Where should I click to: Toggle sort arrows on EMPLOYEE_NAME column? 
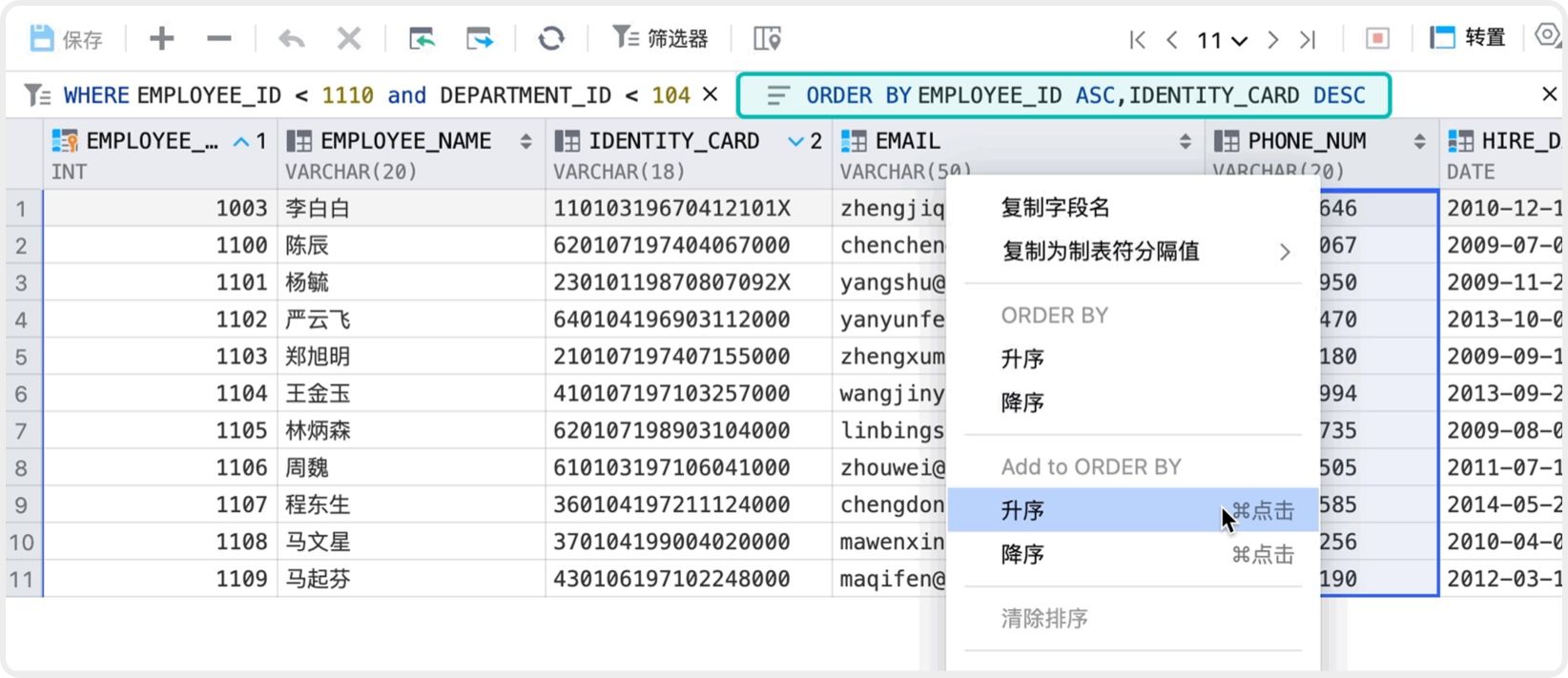(x=526, y=141)
